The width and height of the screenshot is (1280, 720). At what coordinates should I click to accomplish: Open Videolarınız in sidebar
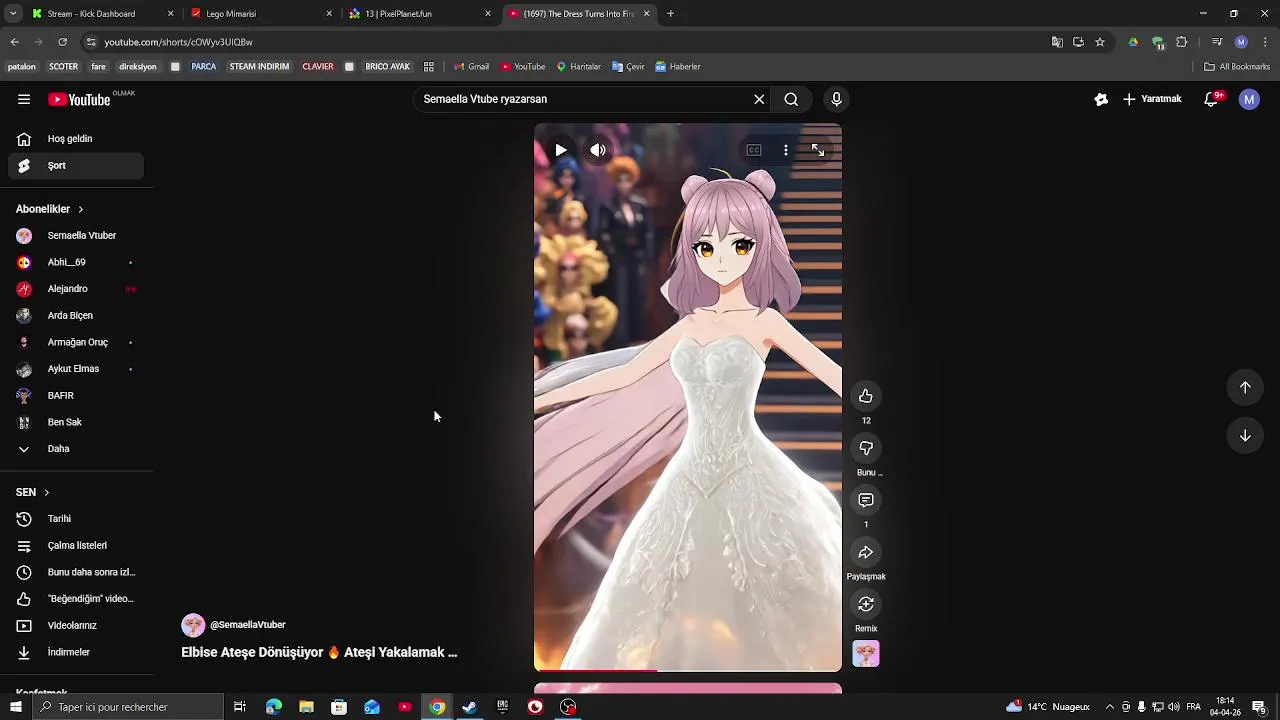click(x=76, y=626)
